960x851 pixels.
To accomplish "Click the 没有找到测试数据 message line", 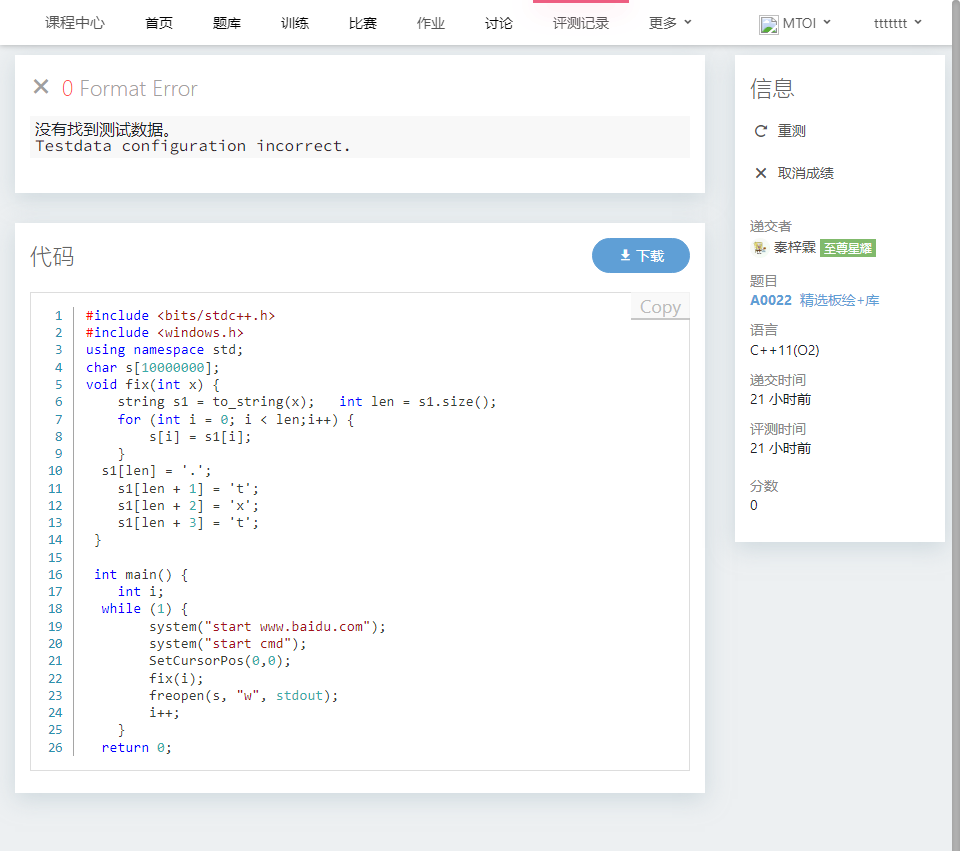I will pyautogui.click(x=102, y=129).
